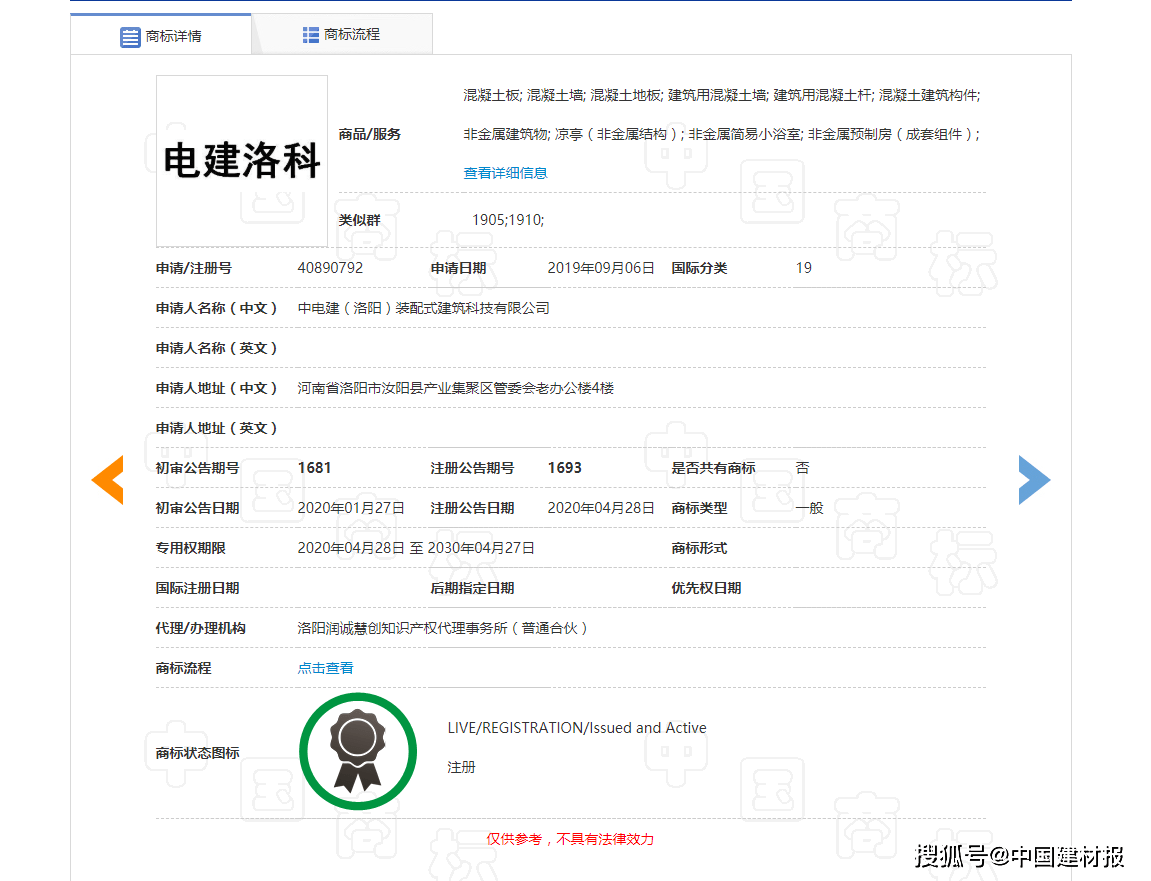Image resolution: width=1151 pixels, height=881 pixels.
Task: Click the applicant name 中电建（洛阳）装配式建筑科技有限公司
Action: (424, 308)
